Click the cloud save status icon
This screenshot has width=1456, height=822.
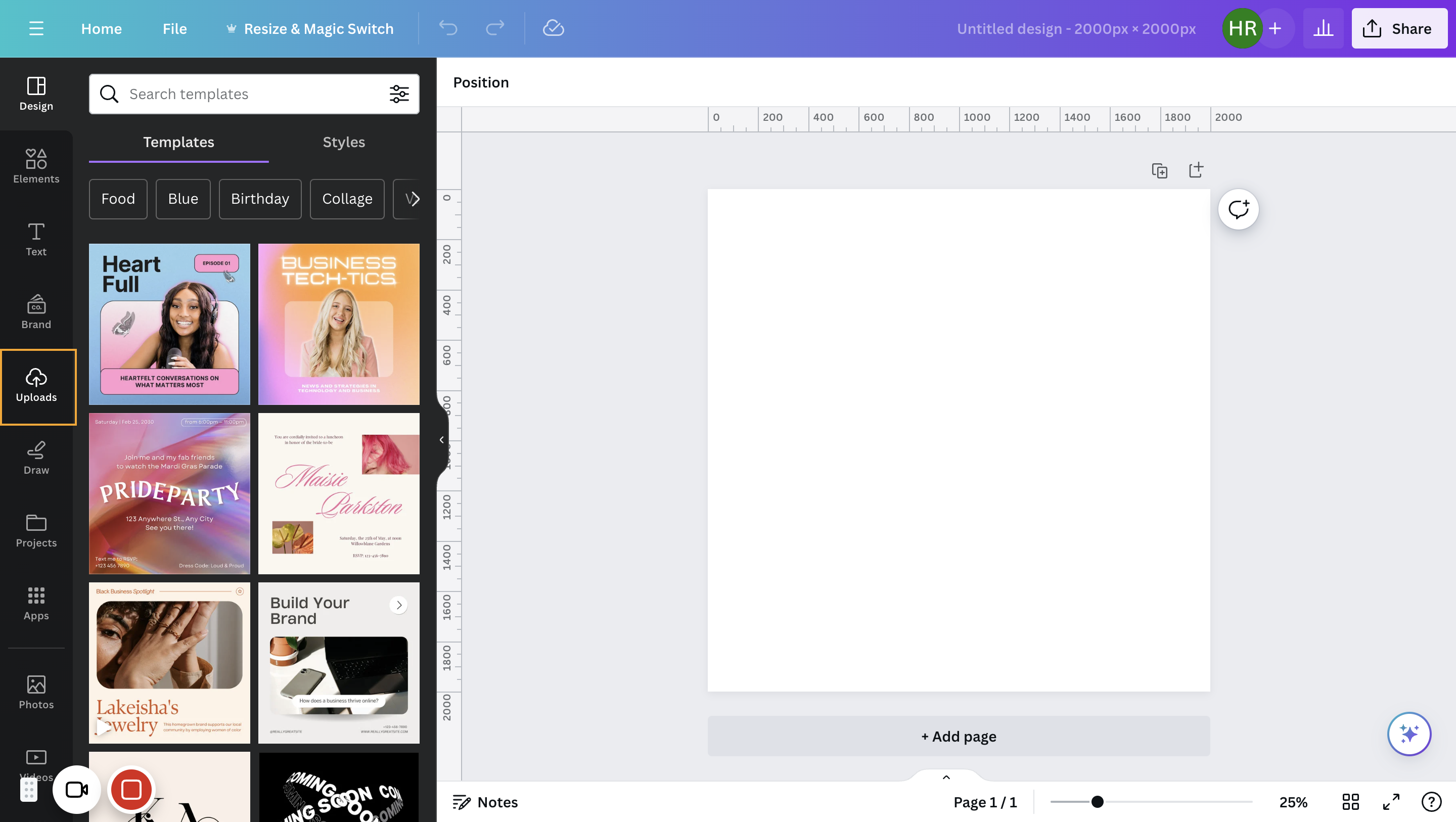pyautogui.click(x=554, y=28)
